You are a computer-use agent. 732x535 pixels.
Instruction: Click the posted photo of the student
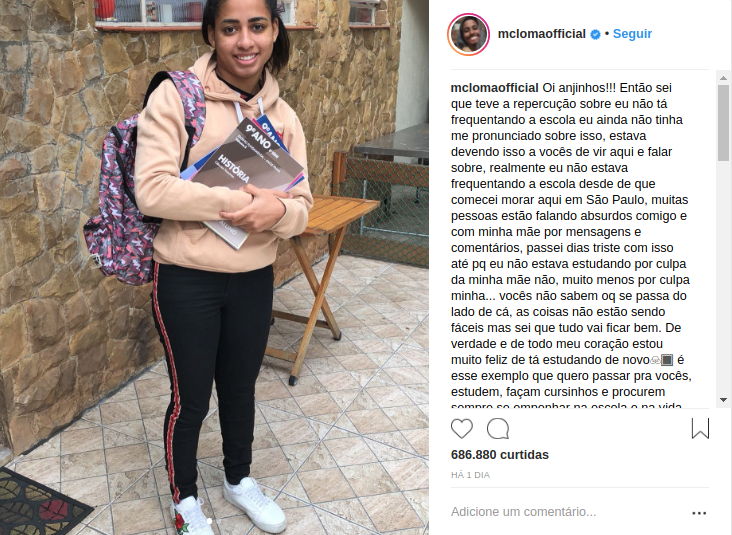[214, 268]
